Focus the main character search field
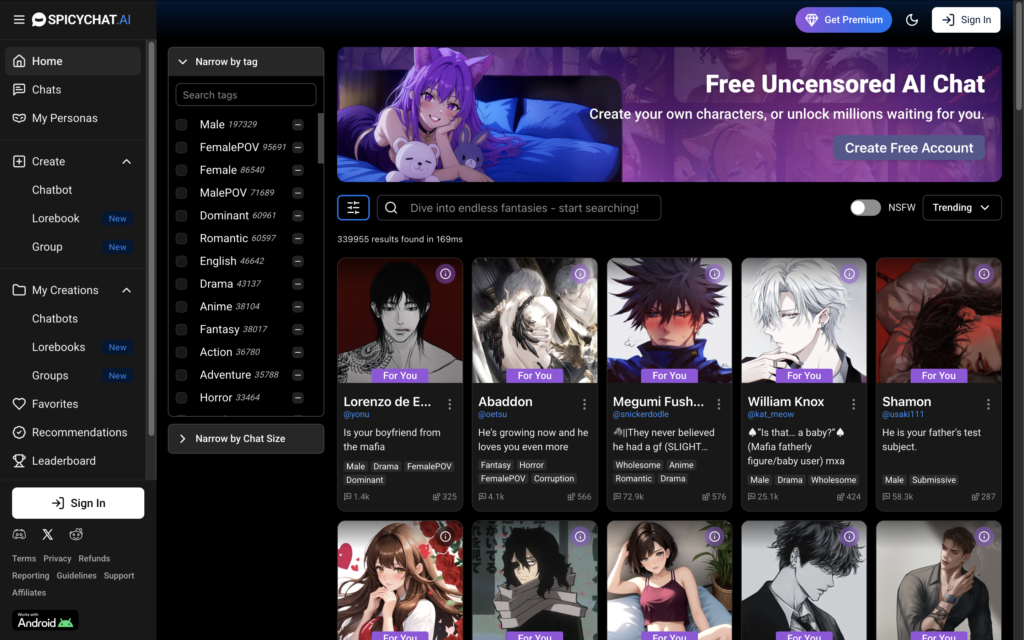The height and width of the screenshot is (640, 1024). pyautogui.click(x=519, y=208)
